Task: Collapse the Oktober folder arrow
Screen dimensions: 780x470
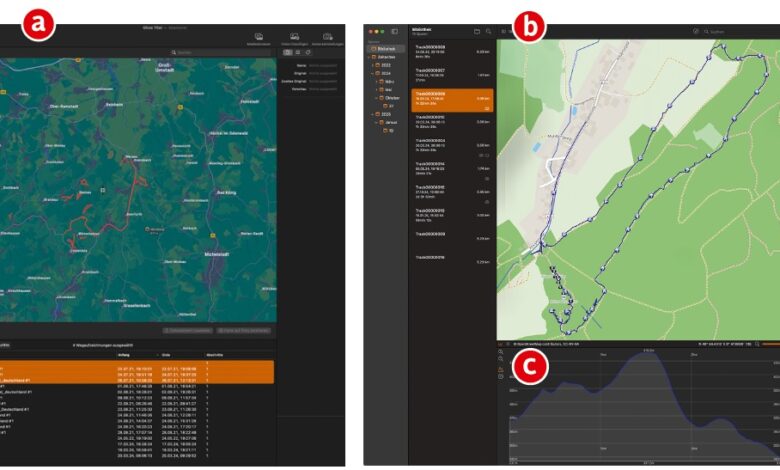Action: pos(377,98)
